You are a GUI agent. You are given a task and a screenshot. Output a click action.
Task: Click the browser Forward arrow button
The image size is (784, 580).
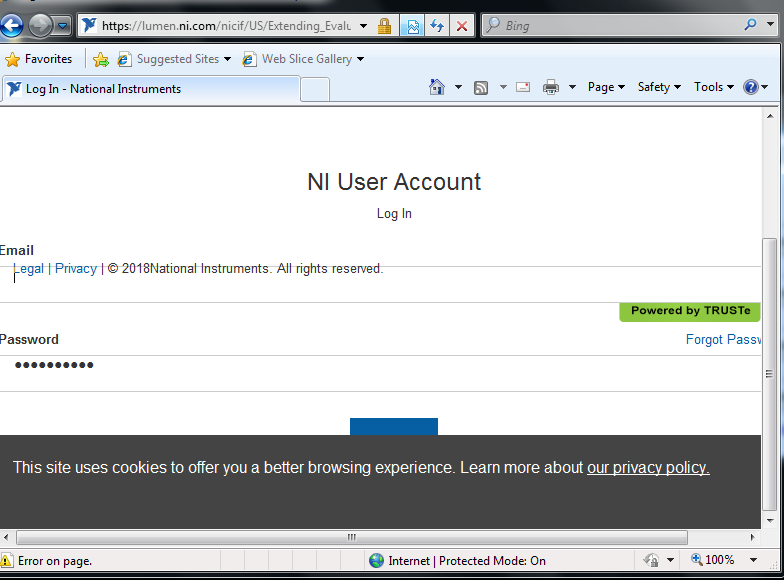(40, 25)
